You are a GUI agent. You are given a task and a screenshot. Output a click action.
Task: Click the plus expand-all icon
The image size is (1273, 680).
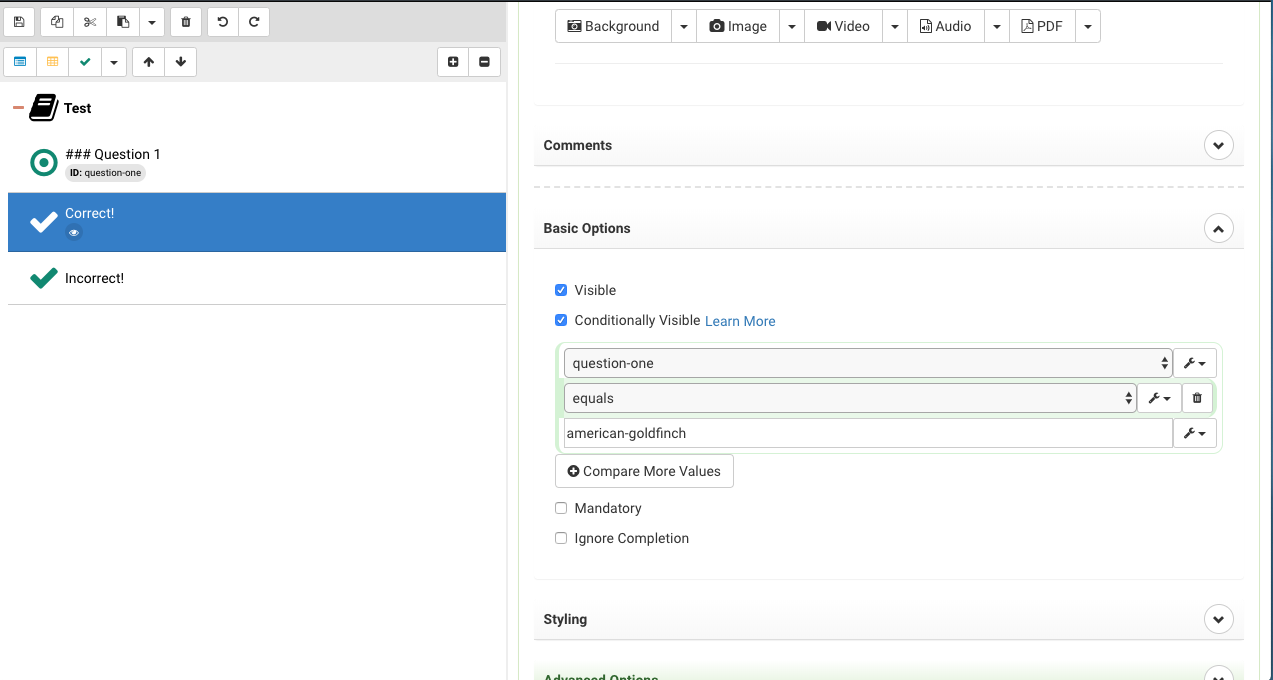point(453,62)
